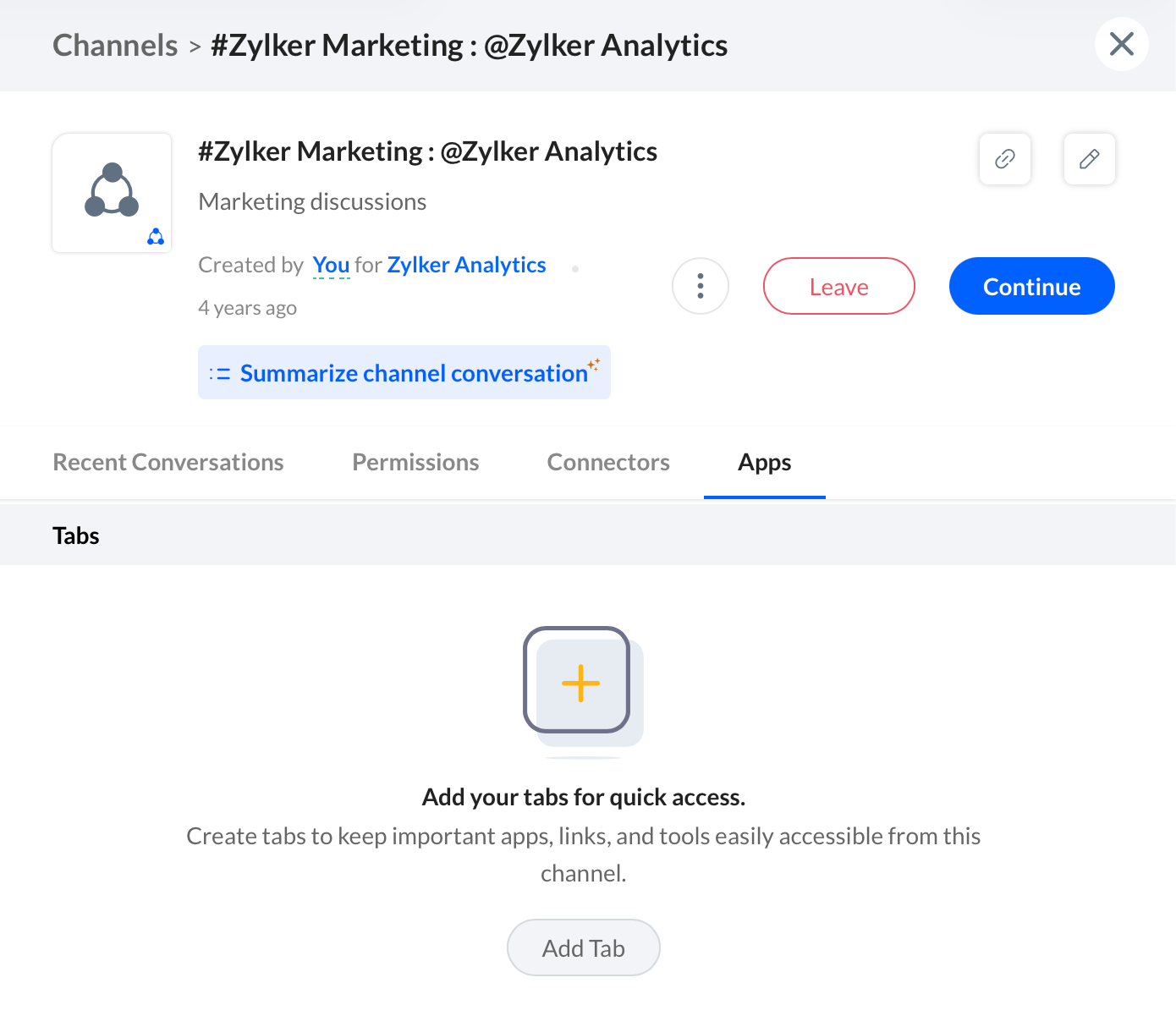Image resolution: width=1176 pixels, height=1027 pixels.
Task: Click the channel avatar image
Action: click(x=112, y=193)
